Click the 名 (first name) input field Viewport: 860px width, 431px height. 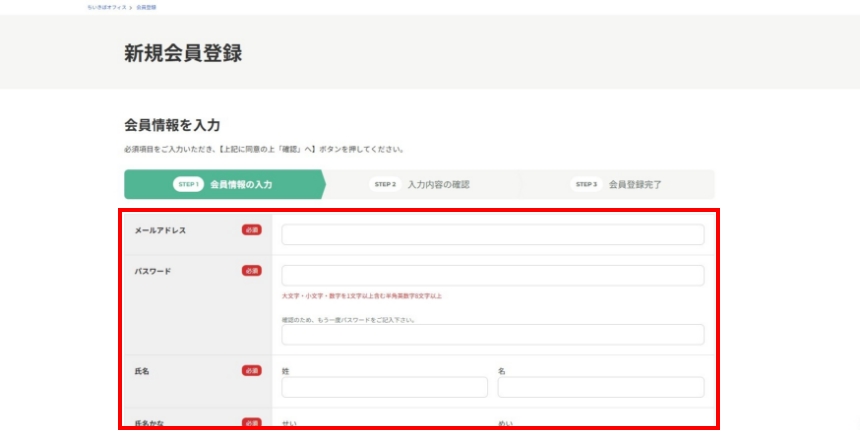pos(600,387)
